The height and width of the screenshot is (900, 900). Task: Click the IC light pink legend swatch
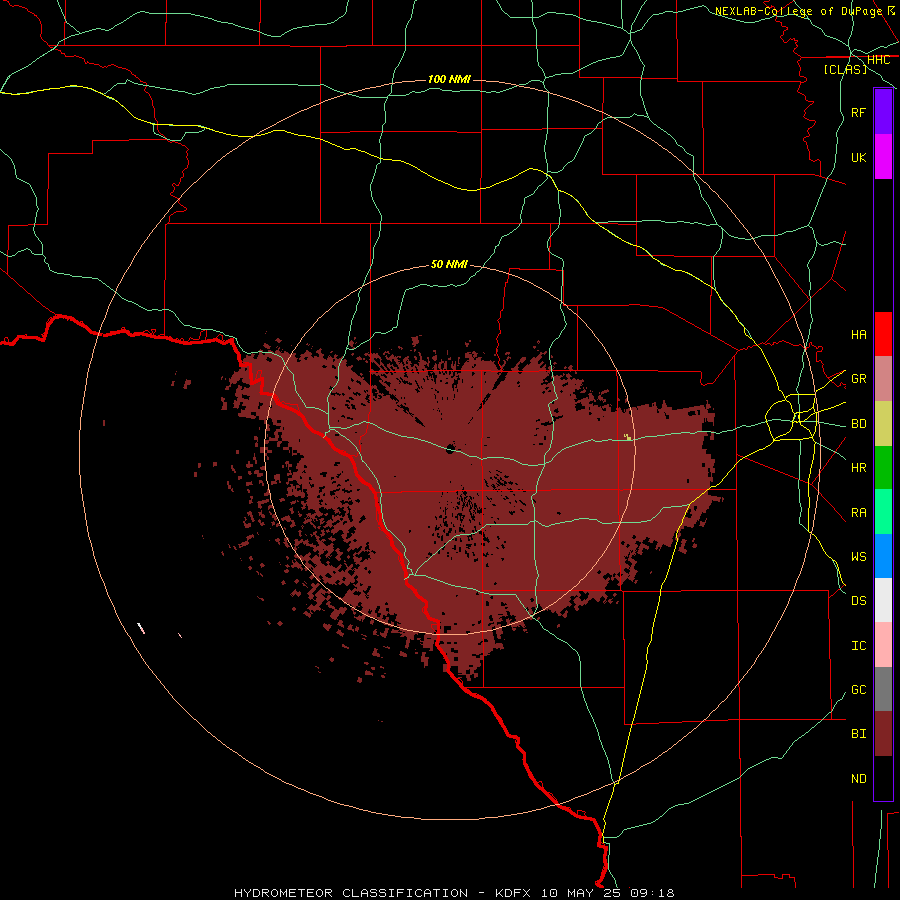pyautogui.click(x=883, y=645)
